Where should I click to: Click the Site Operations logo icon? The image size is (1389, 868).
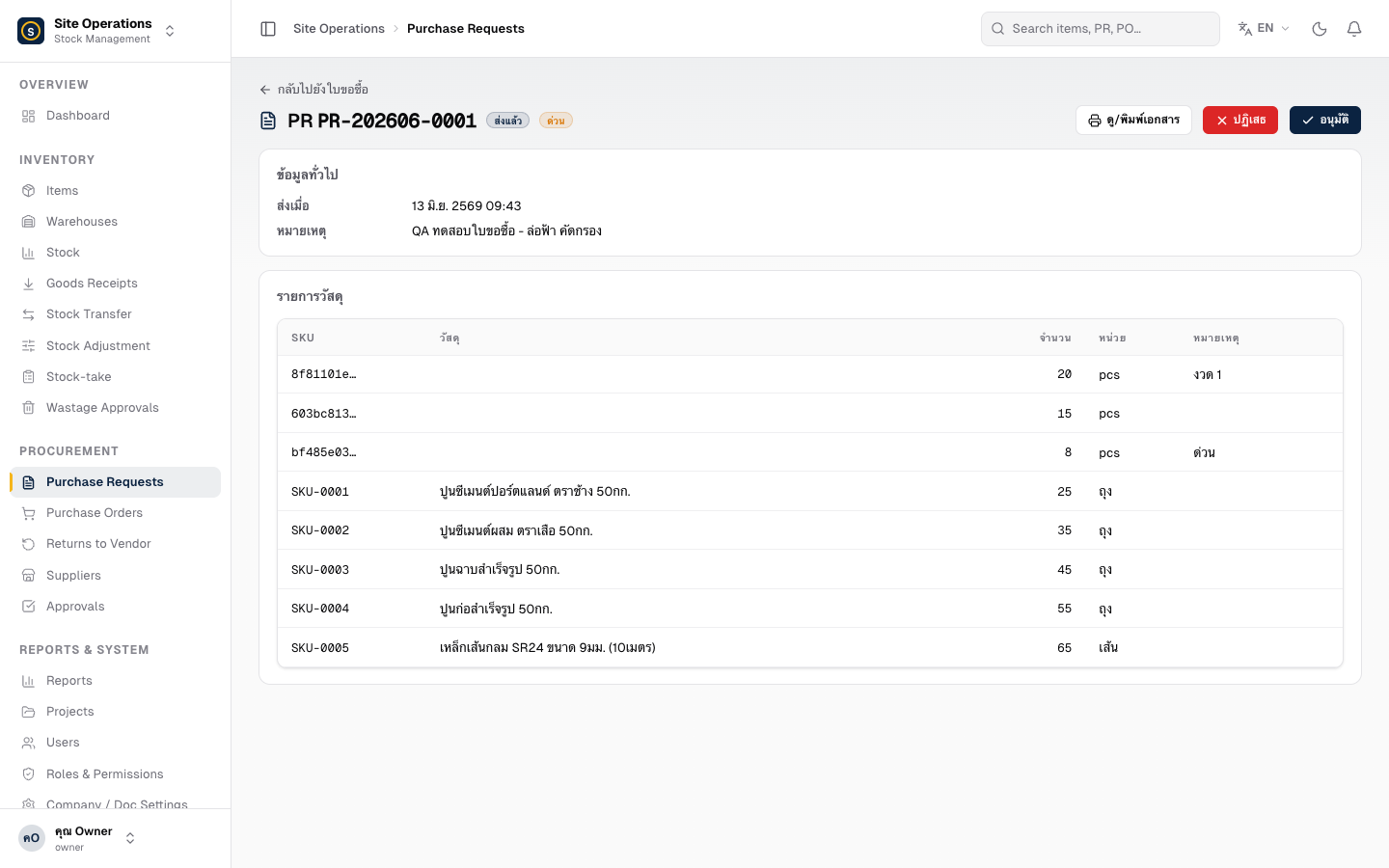pyautogui.click(x=31, y=31)
